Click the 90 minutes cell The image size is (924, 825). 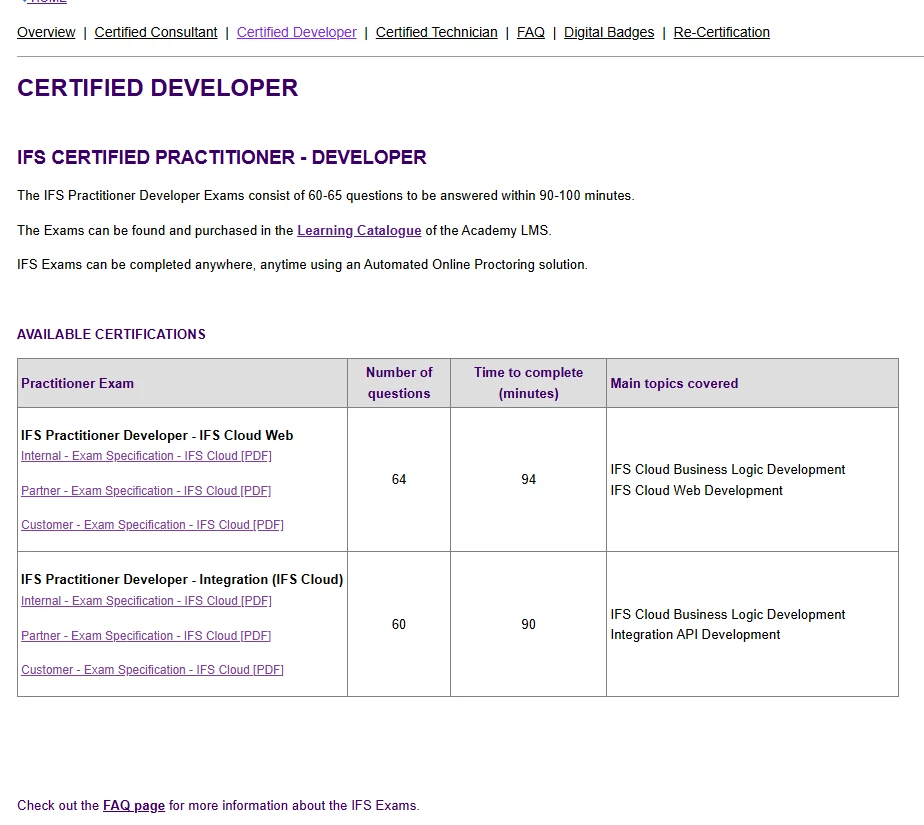(529, 625)
